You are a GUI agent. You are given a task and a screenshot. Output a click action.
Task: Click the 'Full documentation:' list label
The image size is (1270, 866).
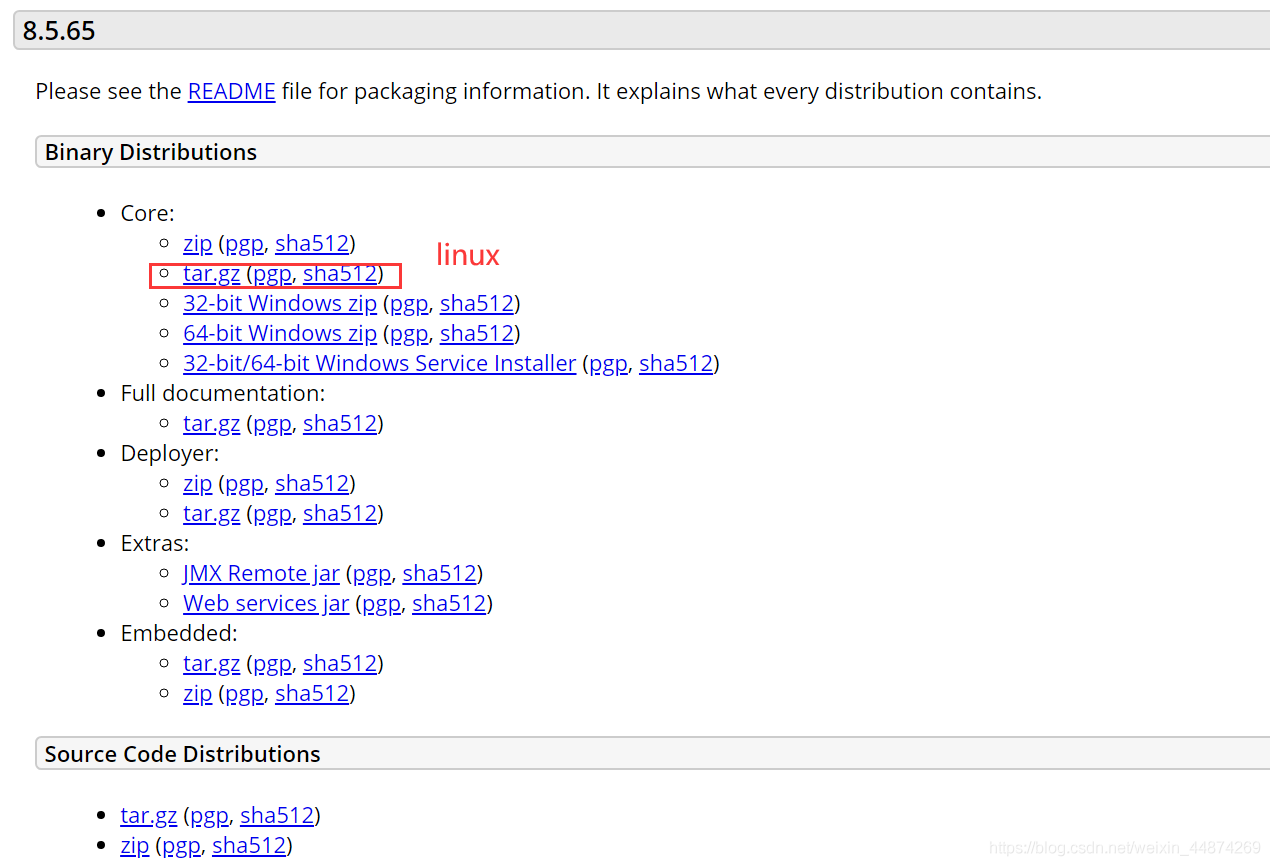point(223,393)
